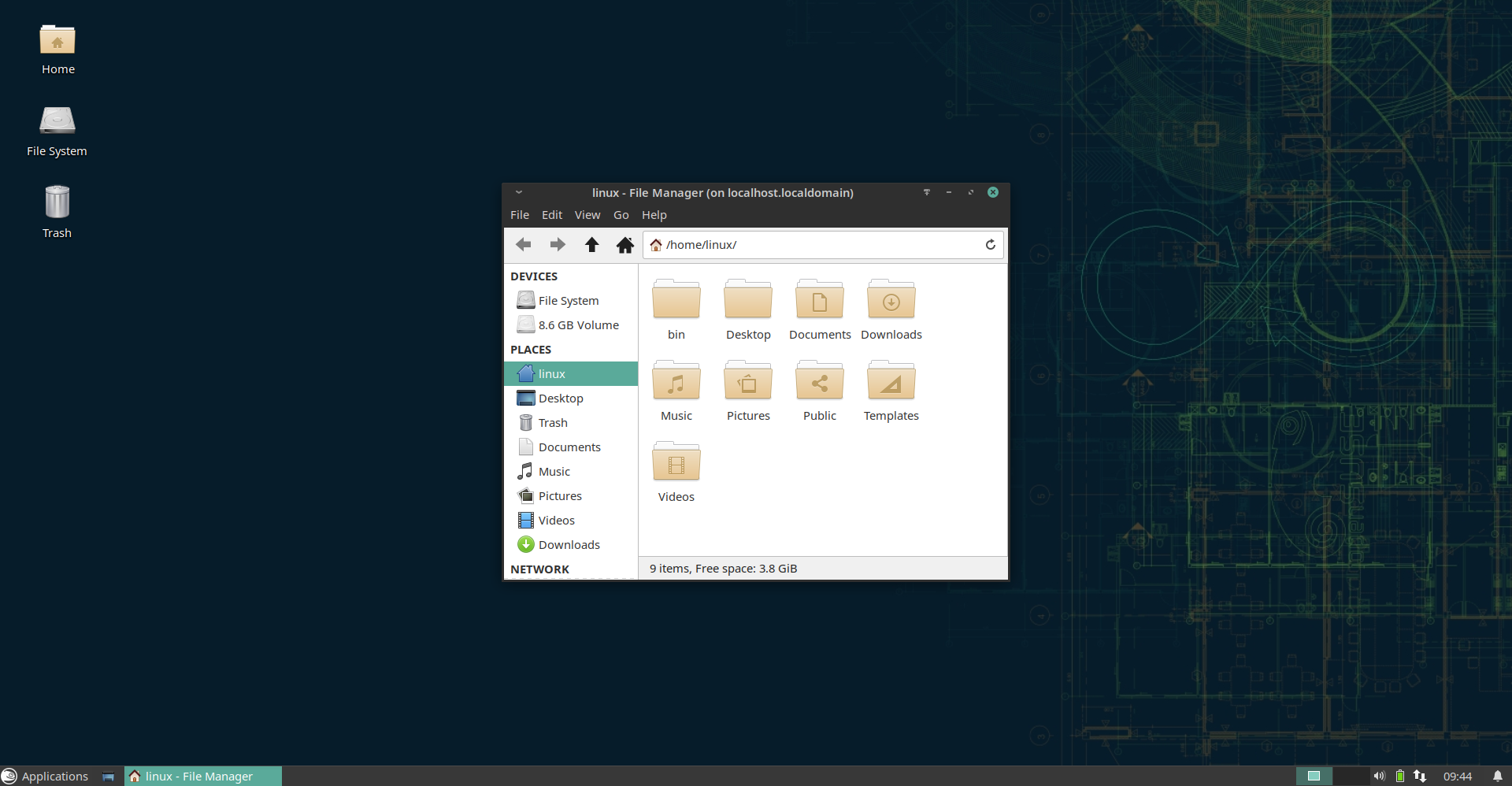Click the Back arrow in the toolbar
1512x786 pixels.
pyautogui.click(x=524, y=245)
